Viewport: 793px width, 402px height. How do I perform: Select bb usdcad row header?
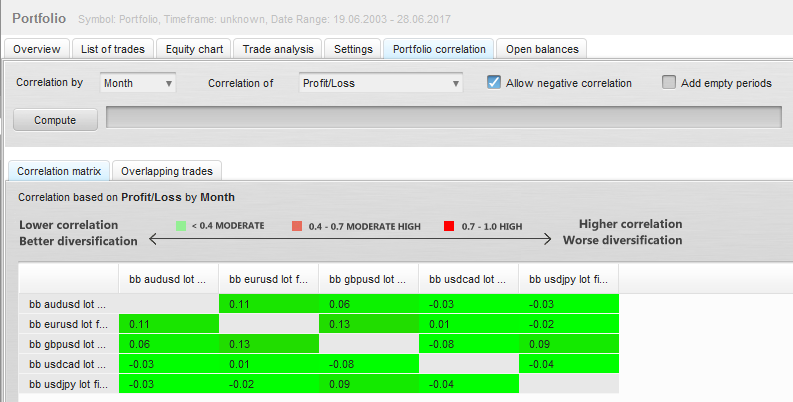click(x=68, y=364)
